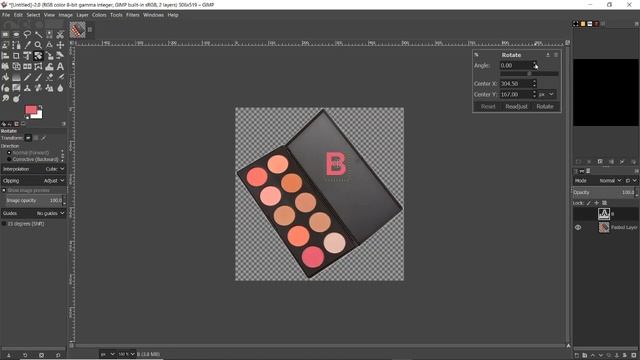
Task: Select the Color Picker eyedropper tool
Action: point(27,45)
